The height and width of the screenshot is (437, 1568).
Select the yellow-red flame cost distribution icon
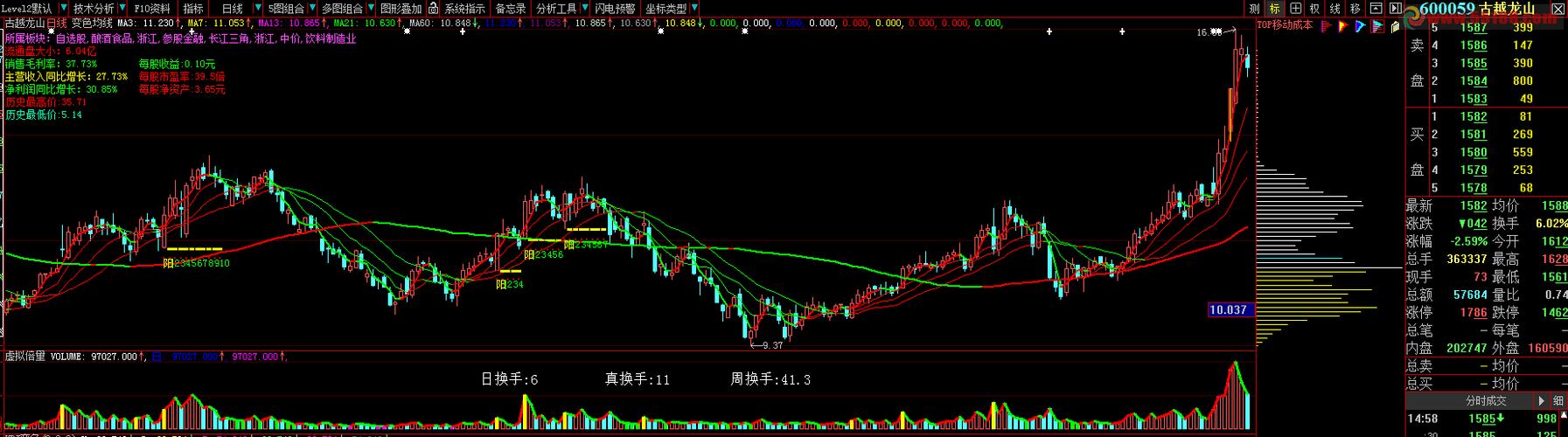1342,26
